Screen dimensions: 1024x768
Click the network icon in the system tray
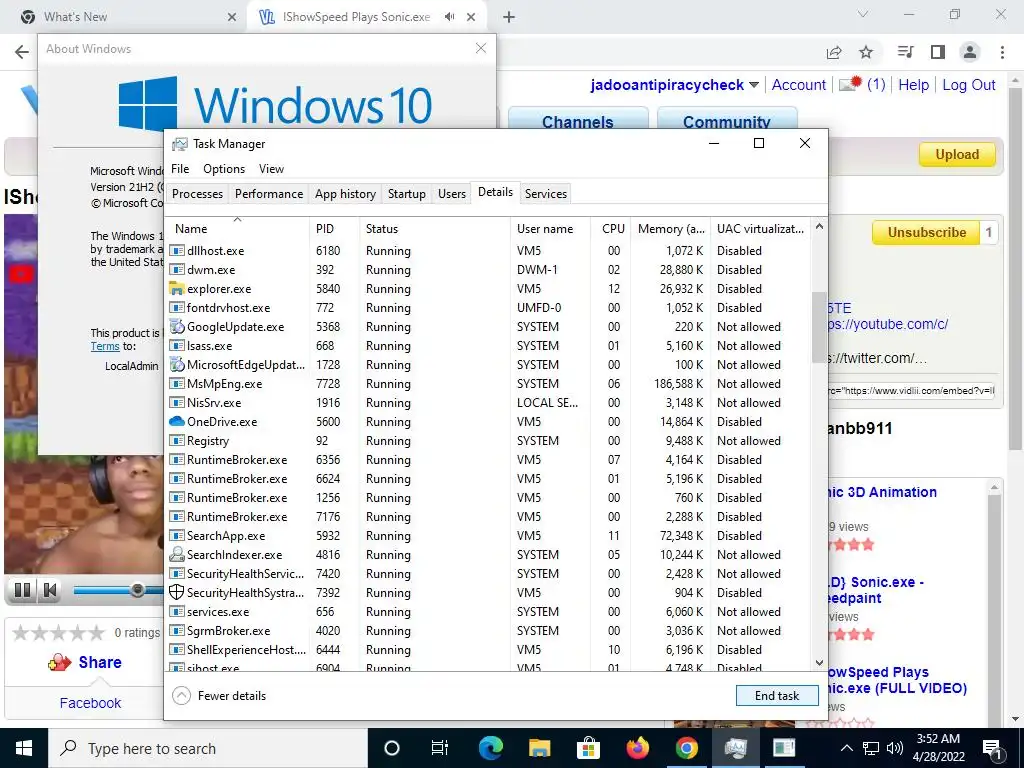pos(871,748)
